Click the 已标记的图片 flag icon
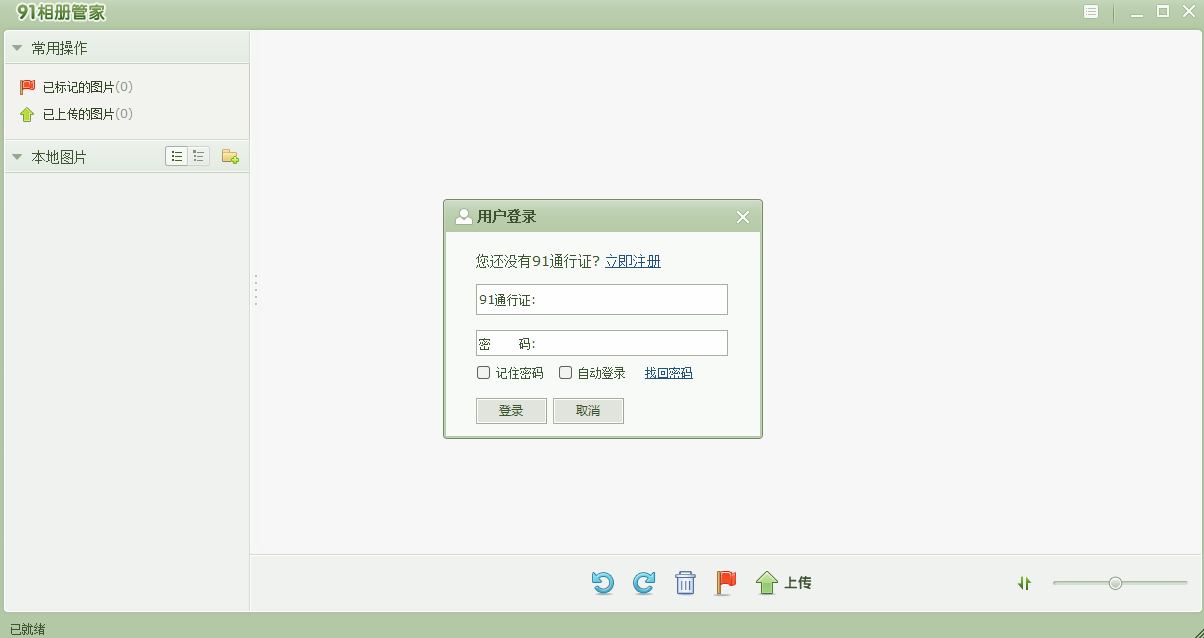Screen dimensions: 1204x638 [x=25, y=86]
